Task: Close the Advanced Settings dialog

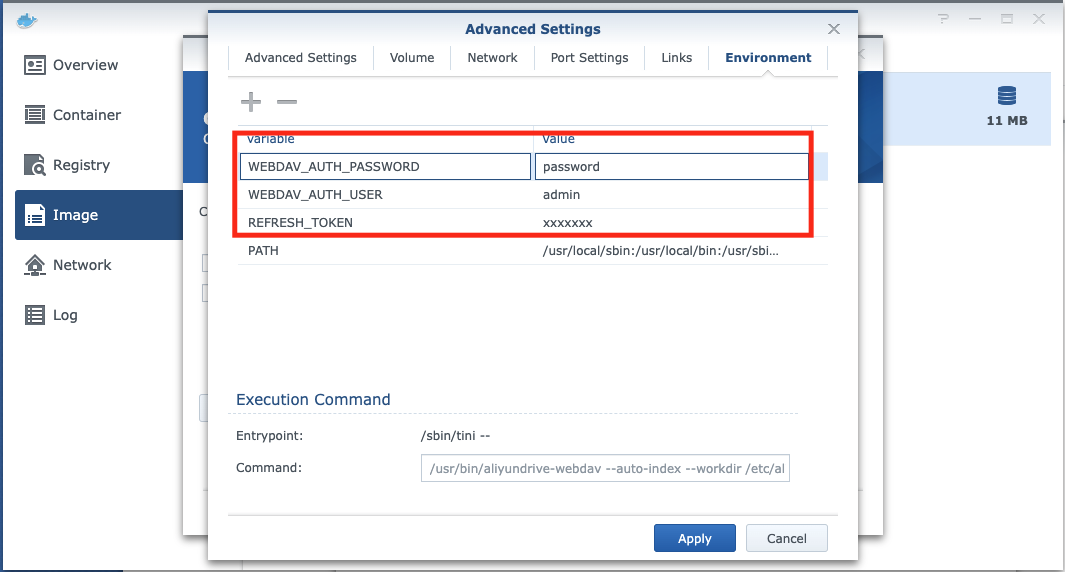Action: 833,29
